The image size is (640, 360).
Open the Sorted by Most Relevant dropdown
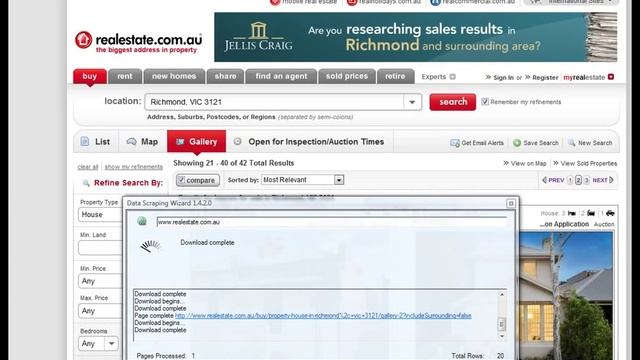[x=302, y=180]
